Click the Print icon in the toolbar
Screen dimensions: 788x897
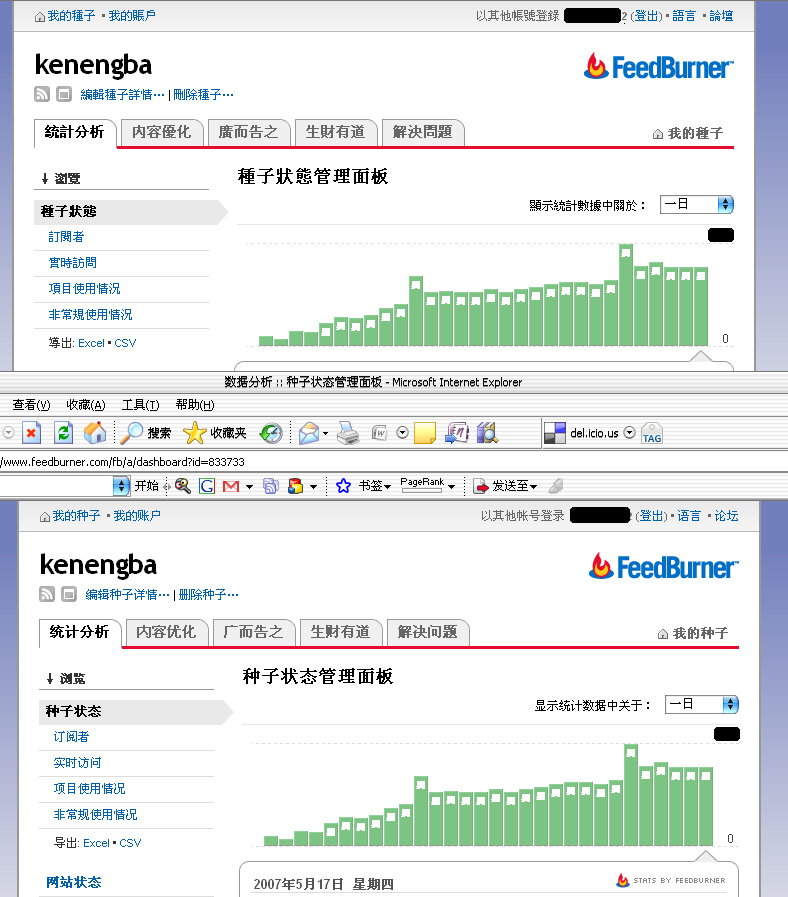[x=347, y=433]
